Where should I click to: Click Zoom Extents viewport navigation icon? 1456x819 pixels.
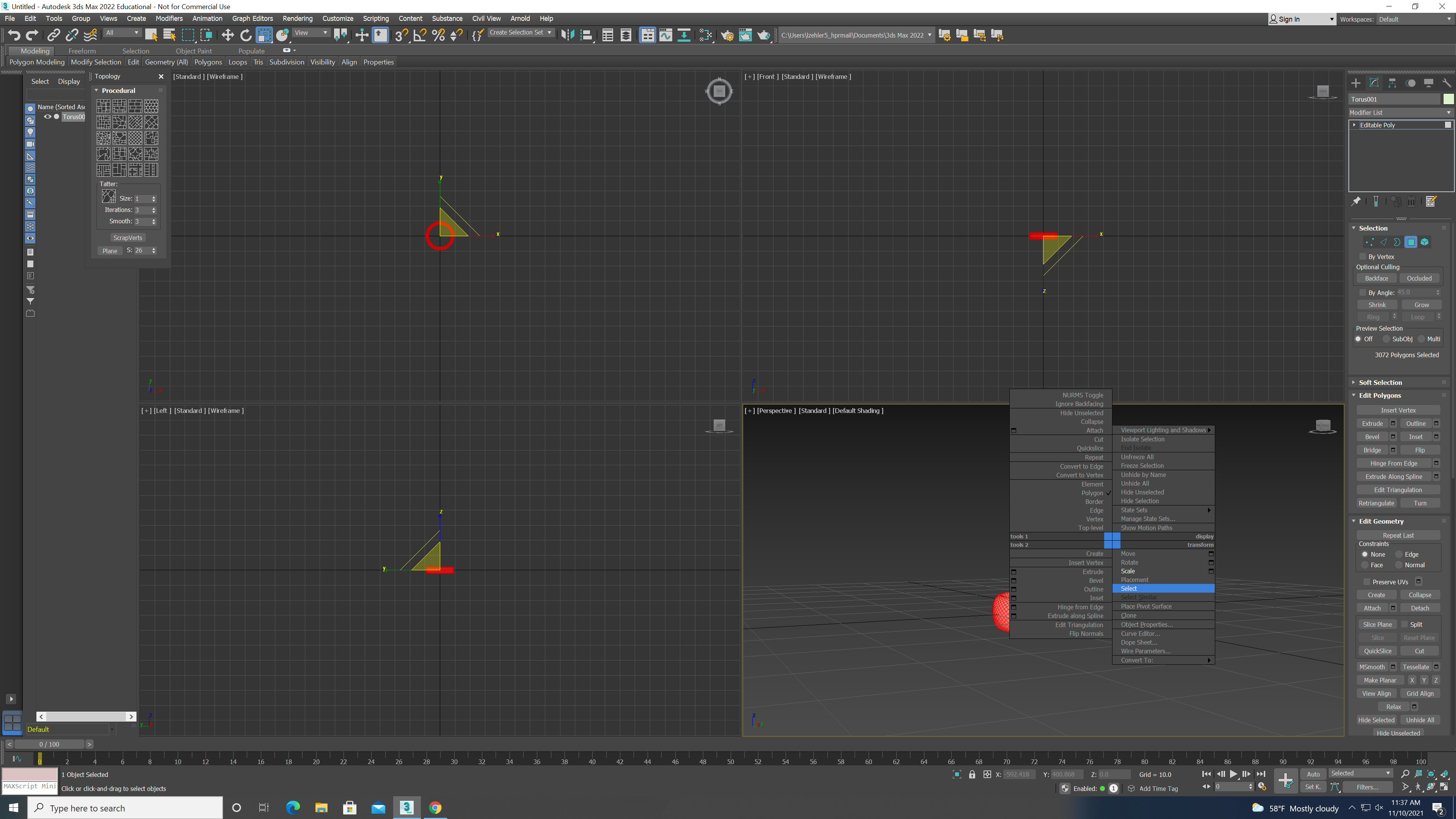pos(1431,774)
